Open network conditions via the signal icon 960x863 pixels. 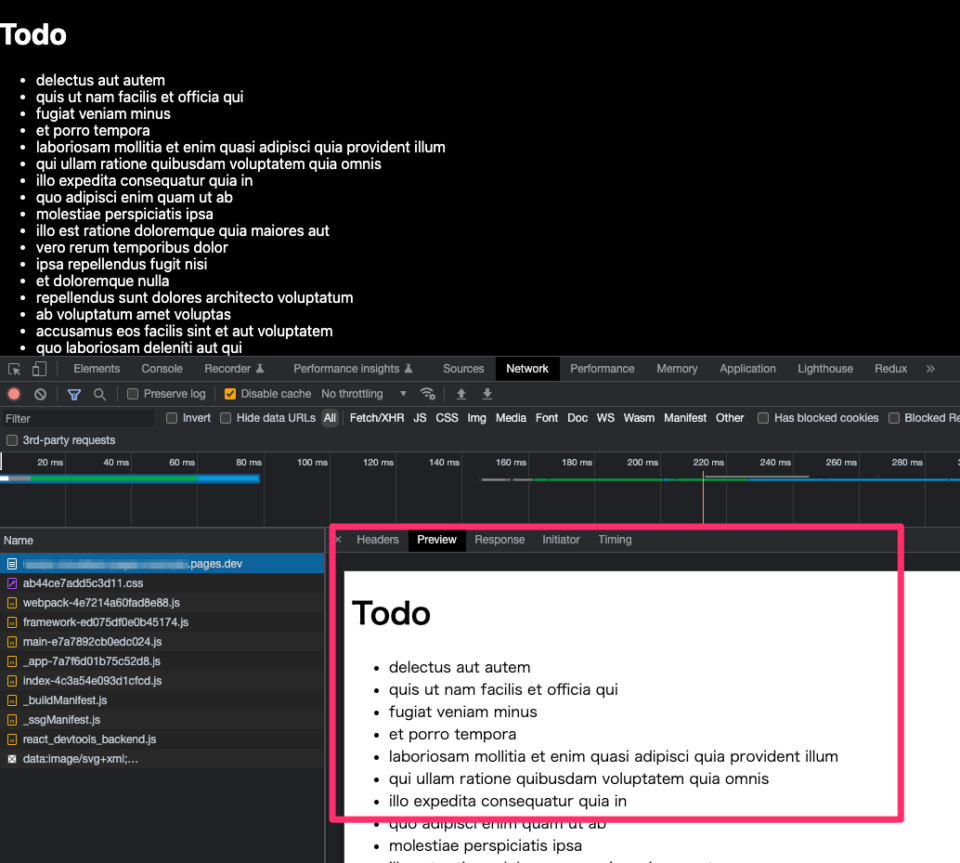point(428,393)
